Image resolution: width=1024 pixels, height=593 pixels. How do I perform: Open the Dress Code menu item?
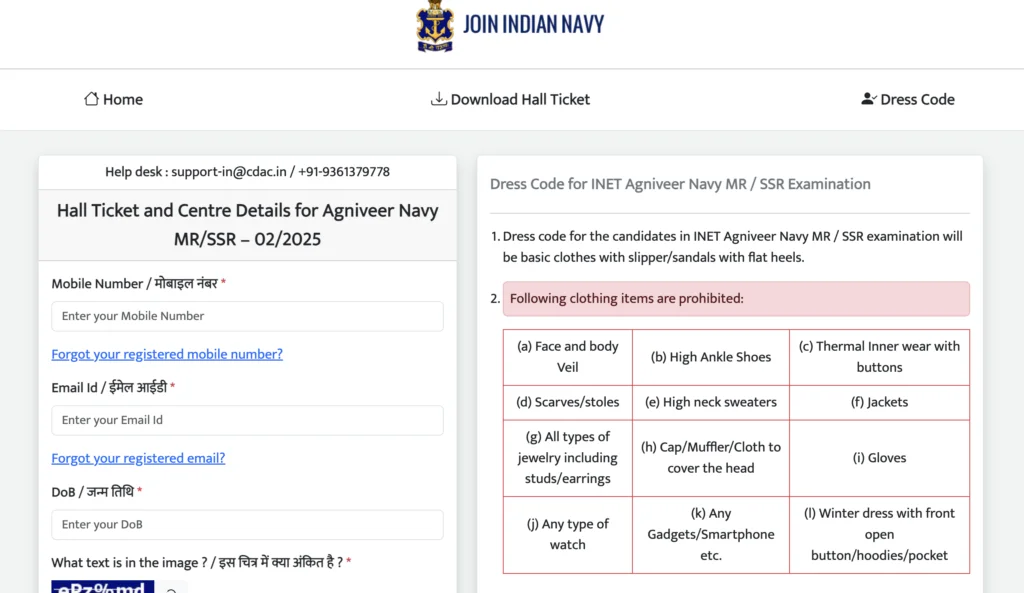(908, 99)
